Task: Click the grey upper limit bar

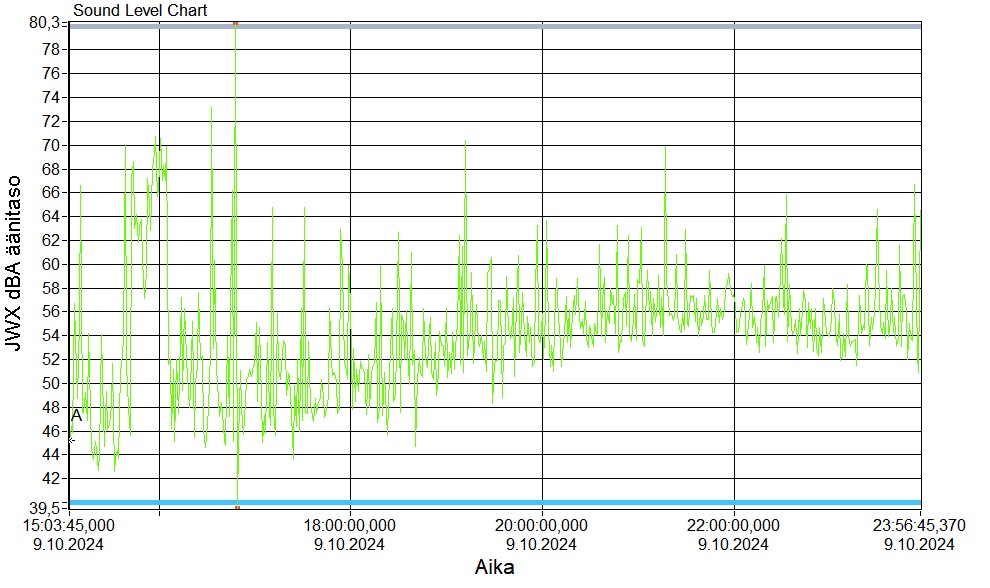Action: [495, 27]
